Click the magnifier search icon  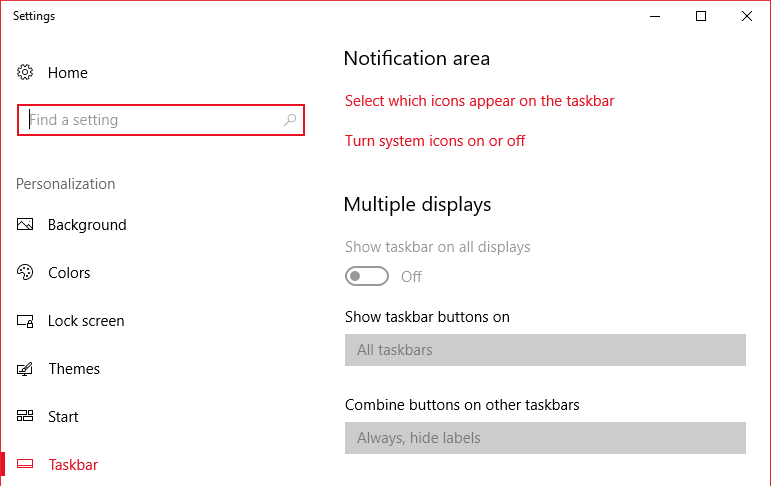point(290,120)
